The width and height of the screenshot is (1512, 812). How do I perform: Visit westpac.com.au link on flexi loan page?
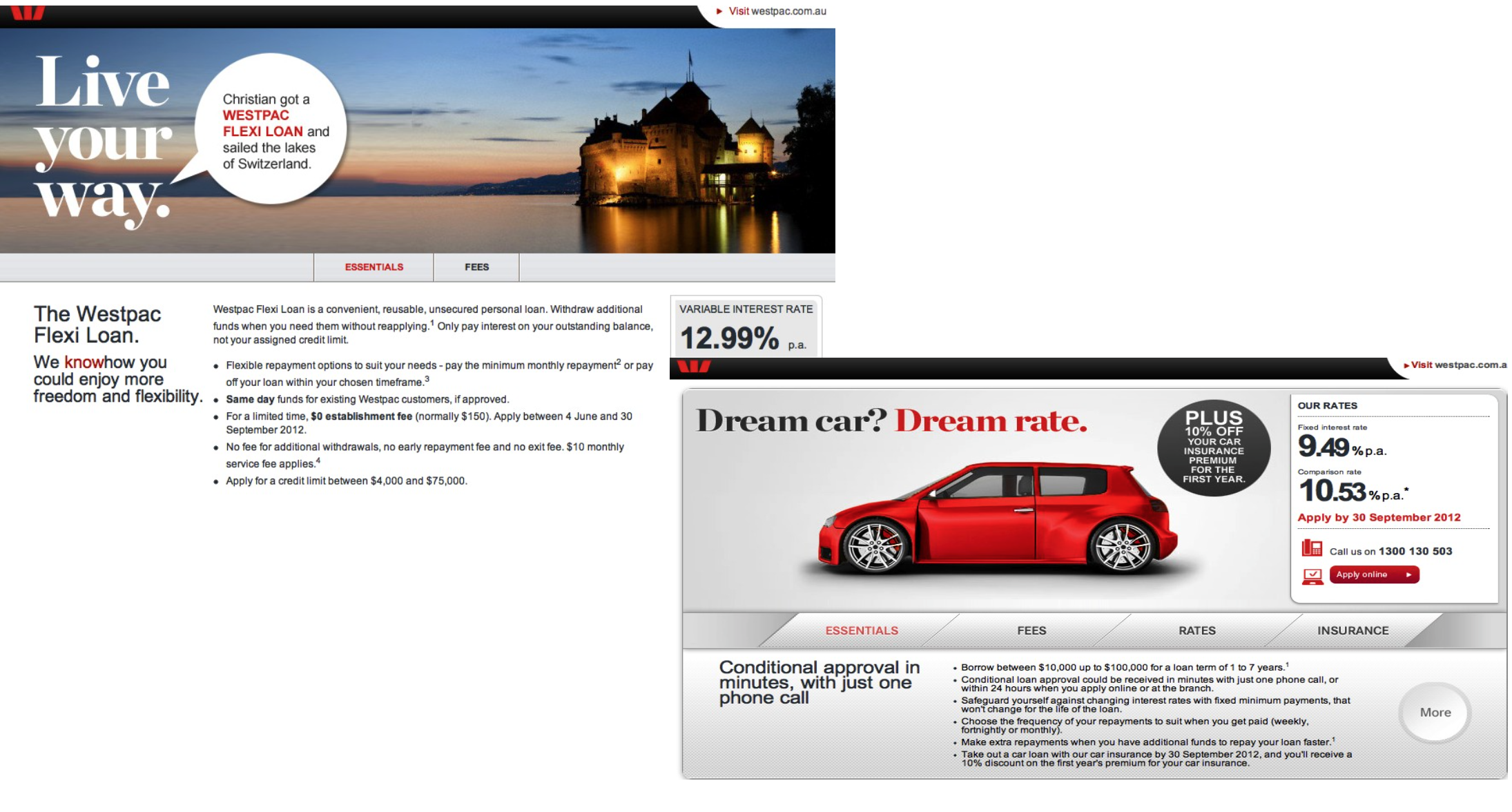(777, 11)
